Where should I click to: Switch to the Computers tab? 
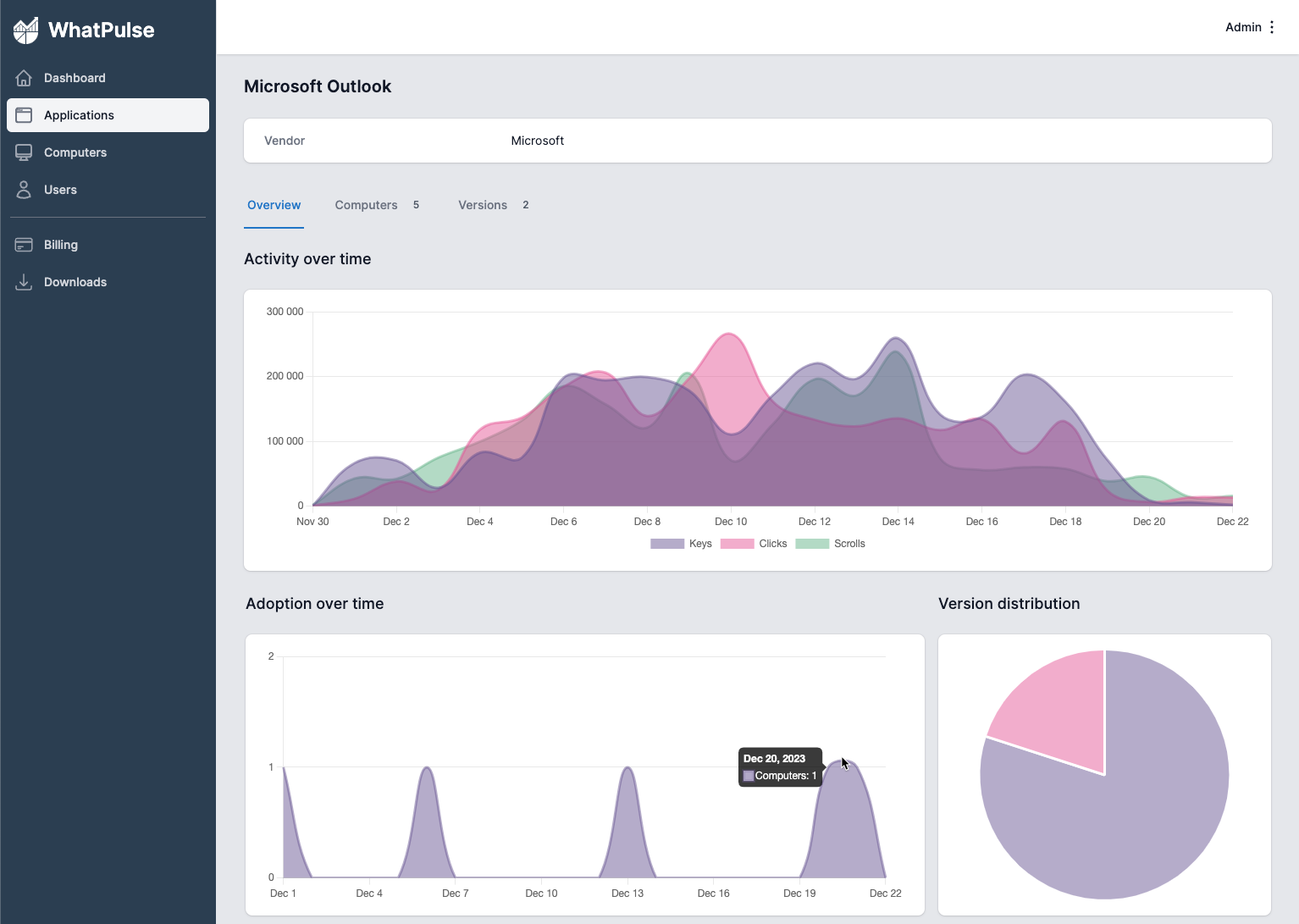pos(377,205)
